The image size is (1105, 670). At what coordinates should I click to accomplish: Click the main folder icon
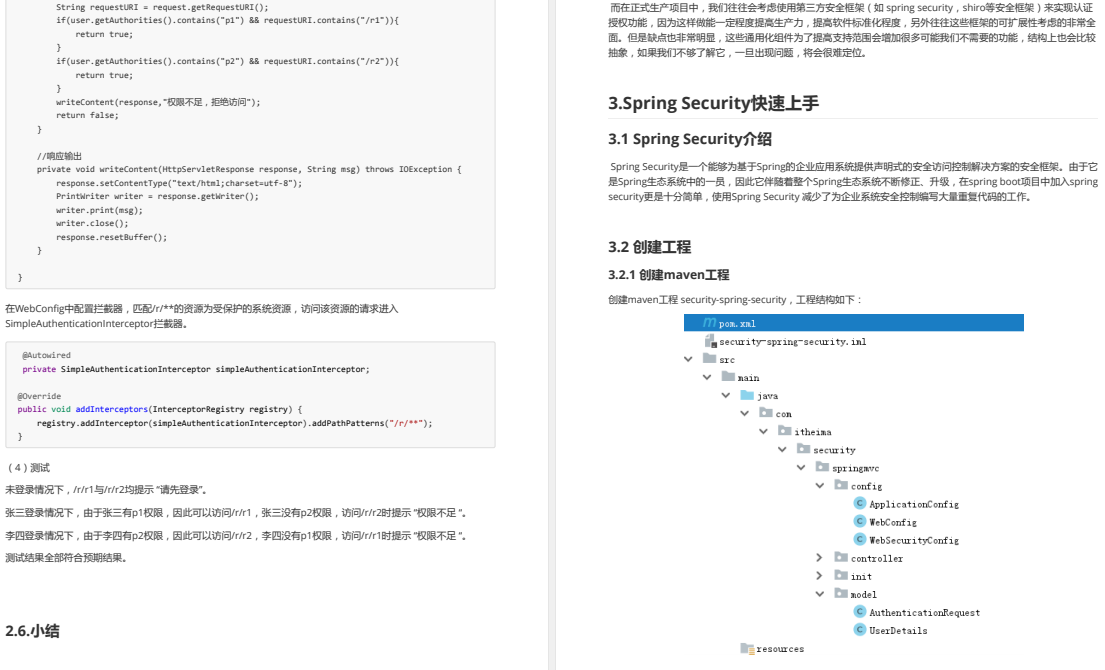[x=729, y=377]
